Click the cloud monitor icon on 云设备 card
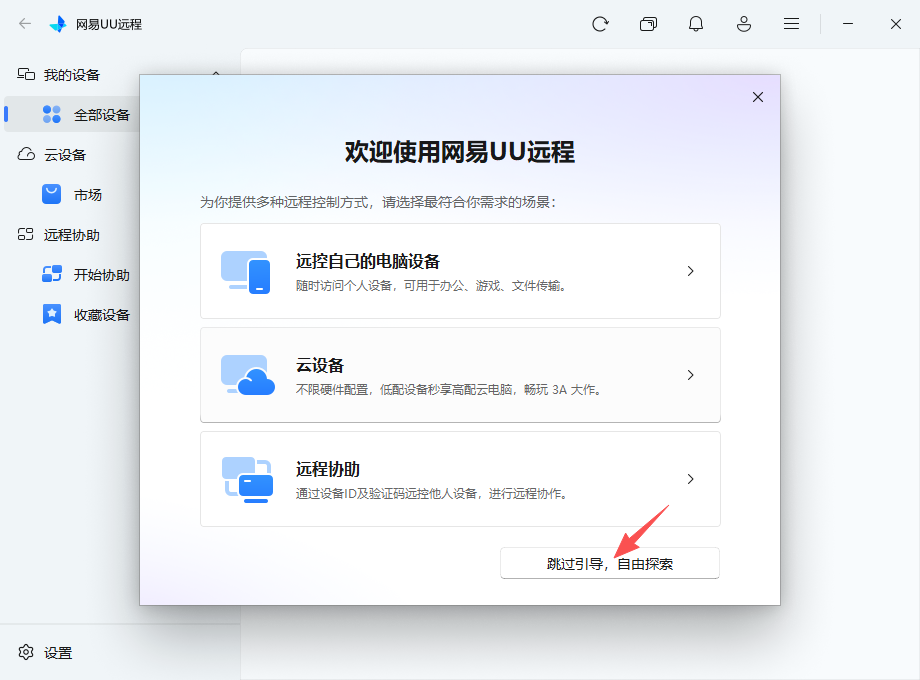This screenshot has height=680, width=920. coord(248,375)
